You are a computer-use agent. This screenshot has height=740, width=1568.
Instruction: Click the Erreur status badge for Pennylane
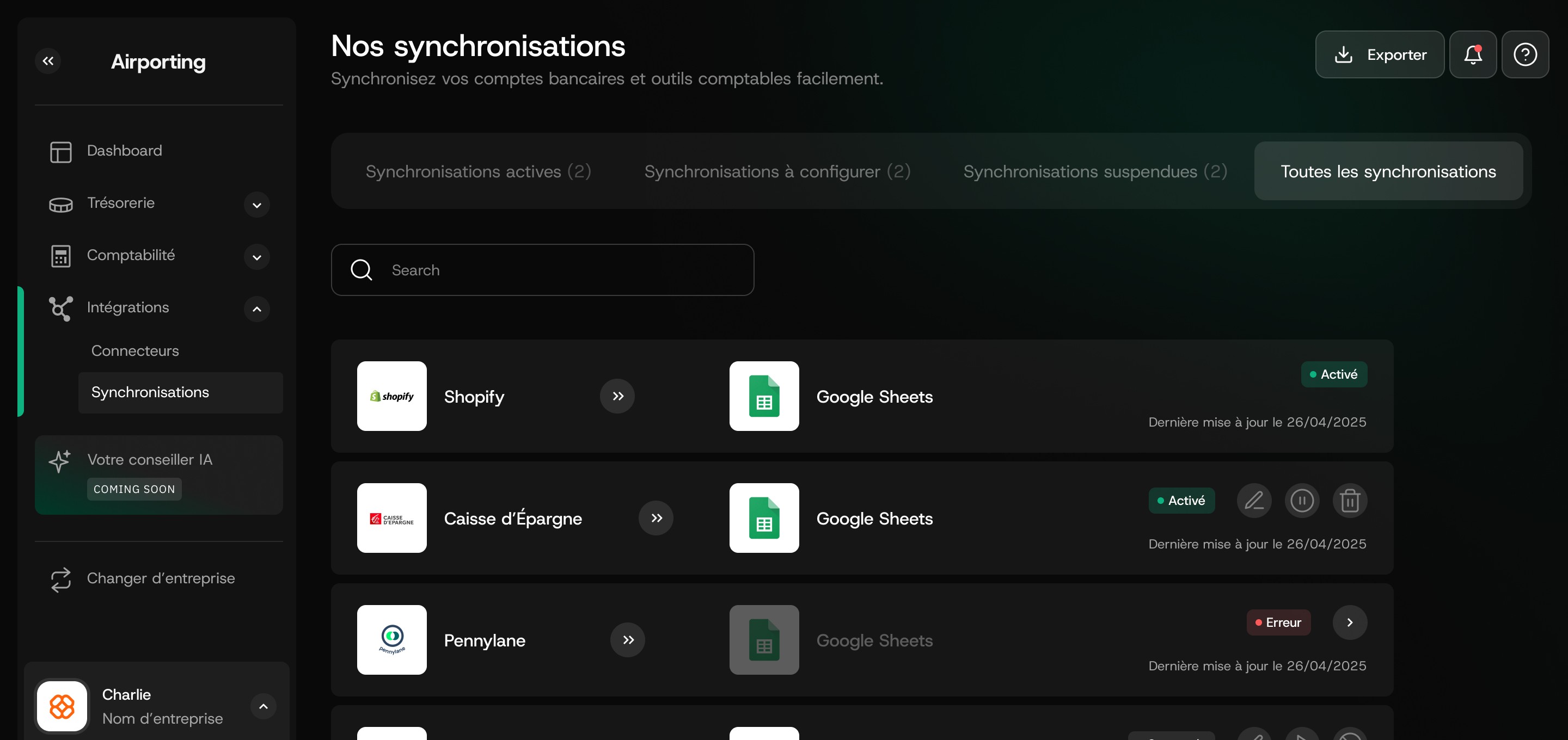pyautogui.click(x=1278, y=622)
